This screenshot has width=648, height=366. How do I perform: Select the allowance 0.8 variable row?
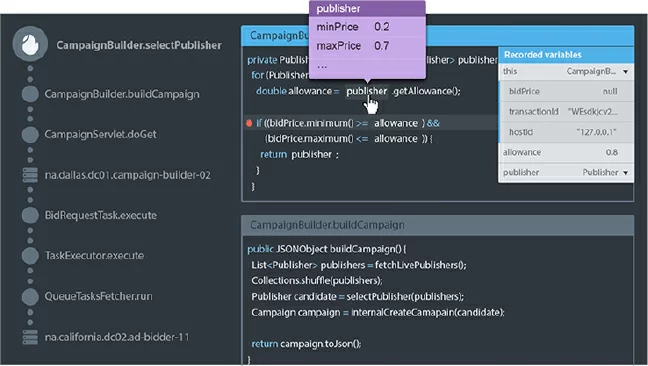[x=566, y=152]
